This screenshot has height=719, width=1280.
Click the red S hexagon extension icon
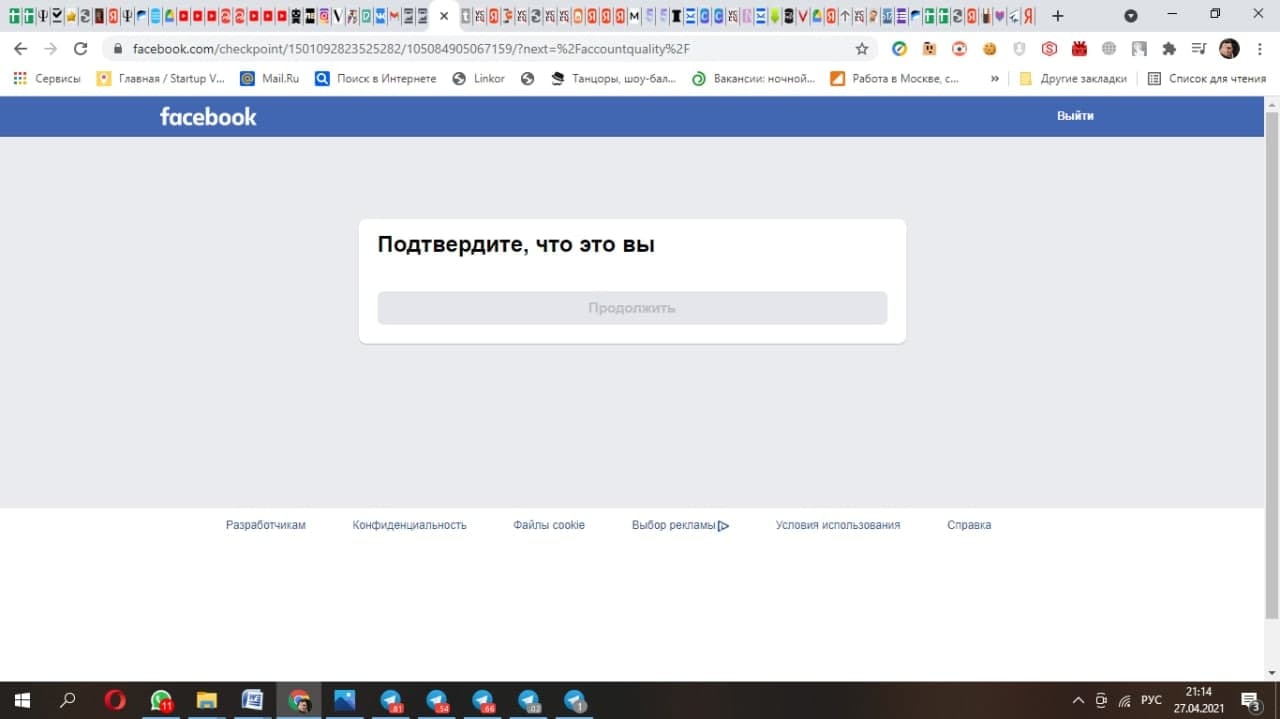[1049, 49]
